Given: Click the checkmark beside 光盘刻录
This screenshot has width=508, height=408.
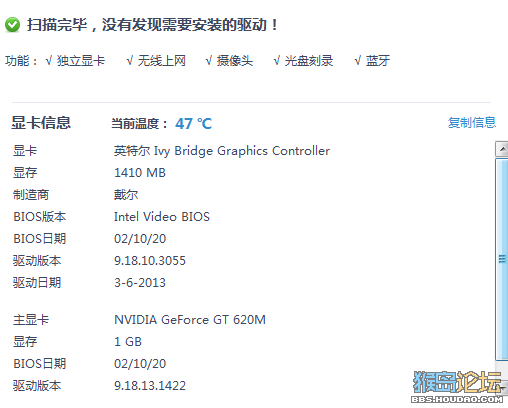Looking at the screenshot, I should click(x=277, y=61).
